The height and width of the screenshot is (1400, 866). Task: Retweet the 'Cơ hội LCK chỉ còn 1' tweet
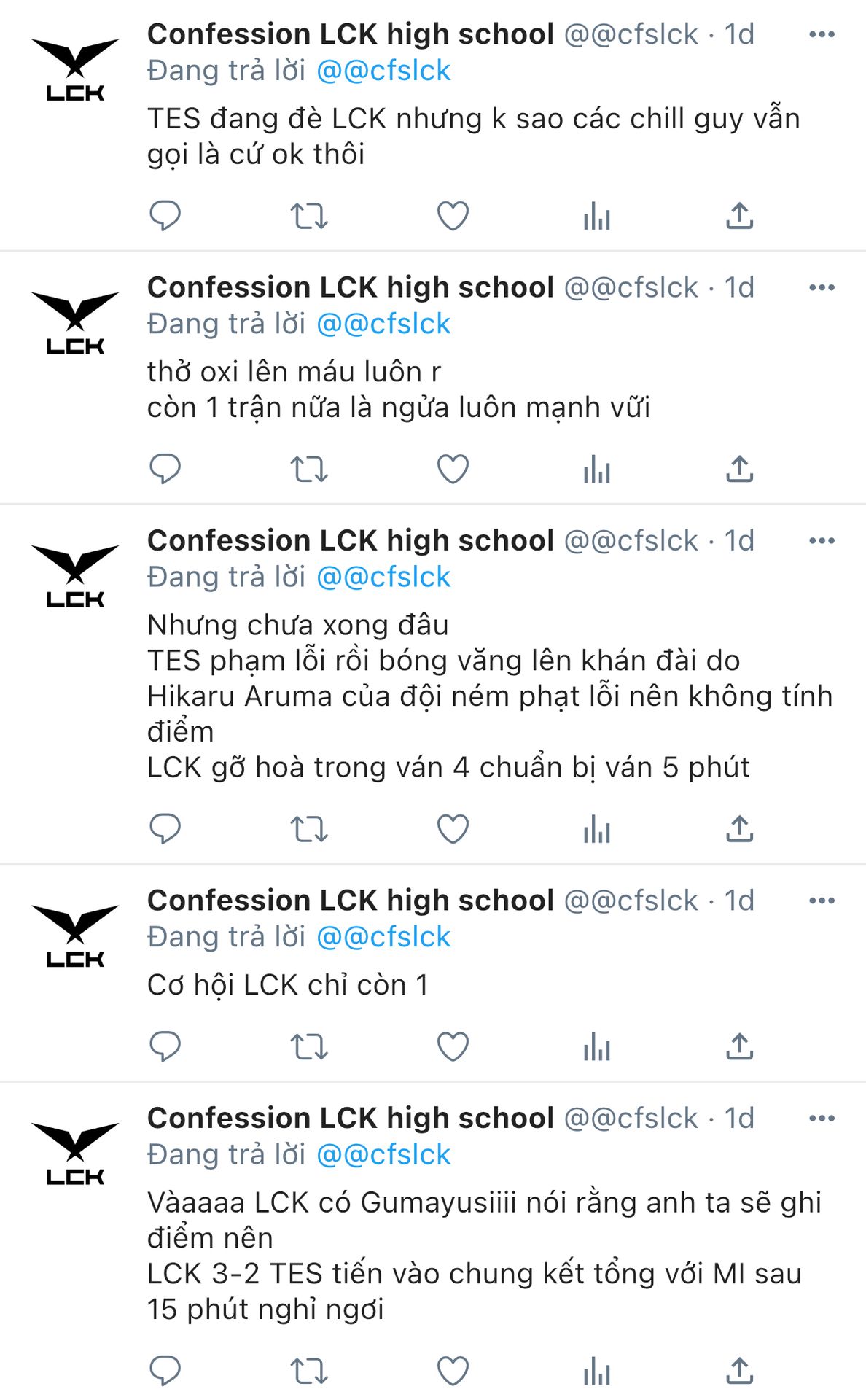point(309,1047)
